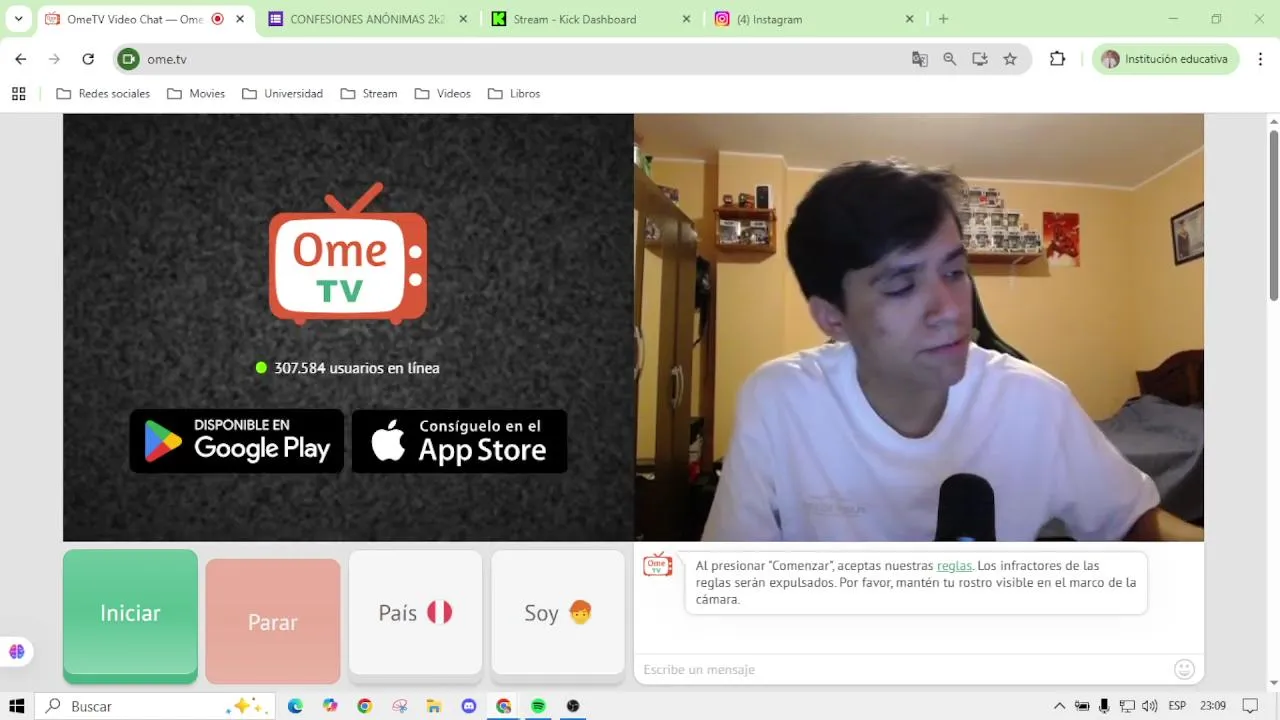Switch to the OmeTV Video Chat tab

[x=135, y=19]
